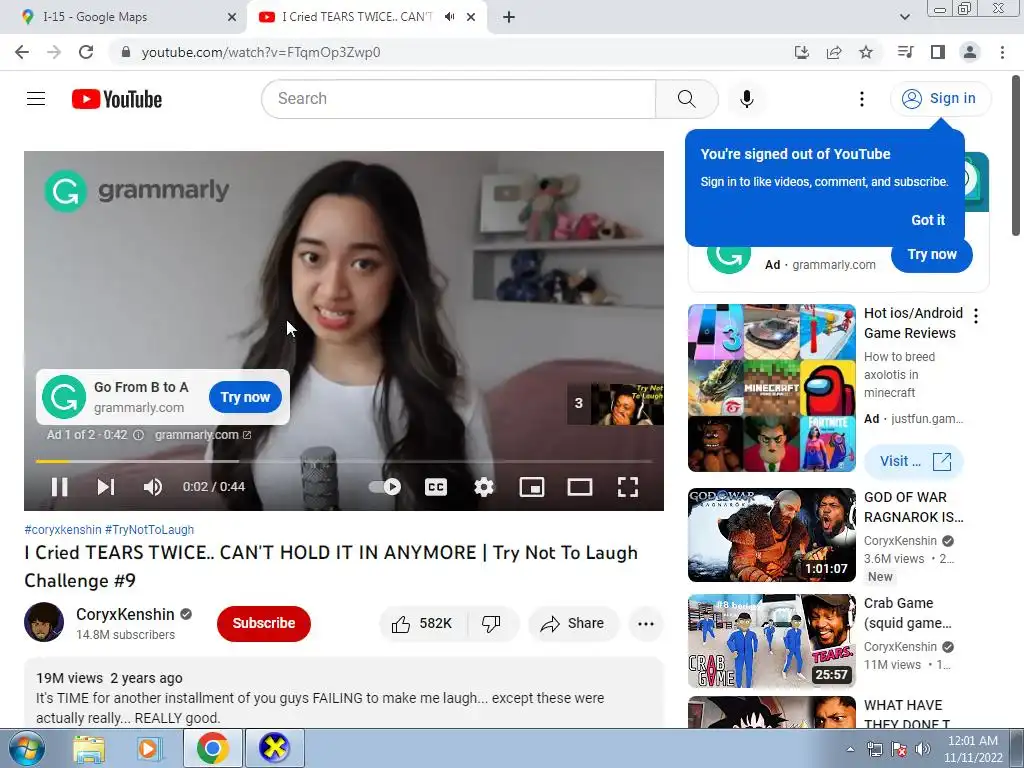Screen dimensions: 1024x768
Task: Click in the YouTube search field
Action: (x=459, y=99)
